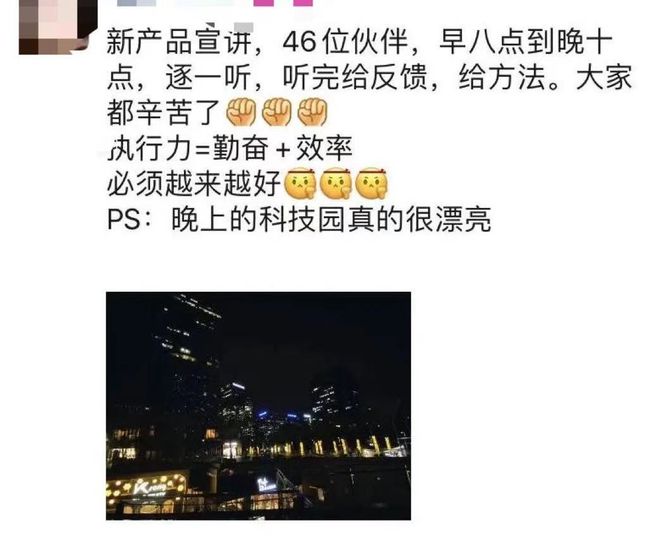Image resolution: width=660 pixels, height=555 pixels.
Task: Select the middle raised-fist emoji
Action: 277,112
